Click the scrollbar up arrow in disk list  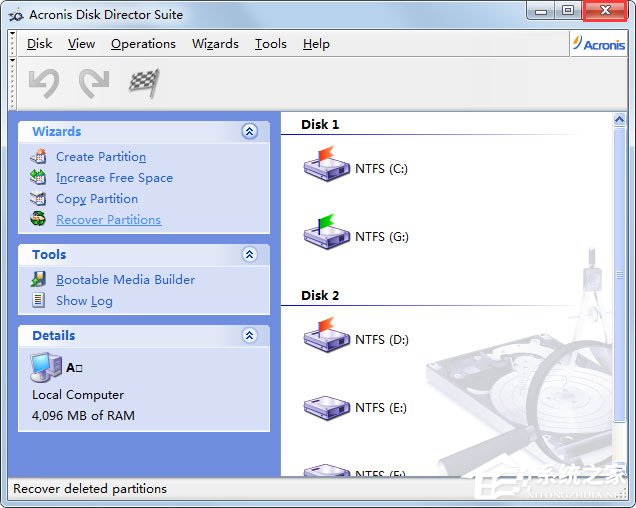pyautogui.click(x=619, y=119)
